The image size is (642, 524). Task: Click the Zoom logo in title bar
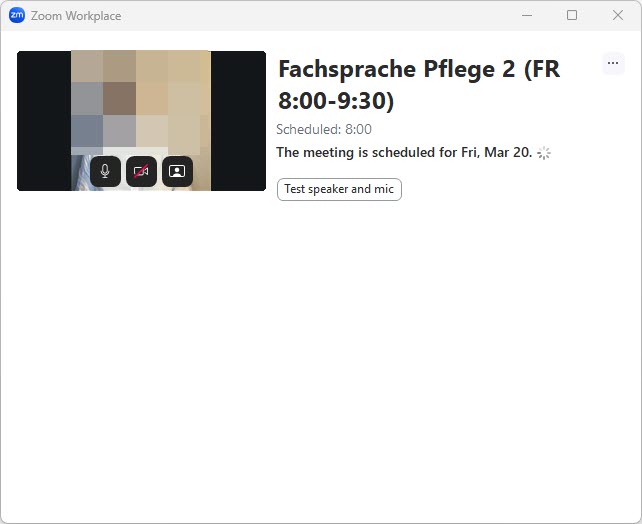click(17, 15)
